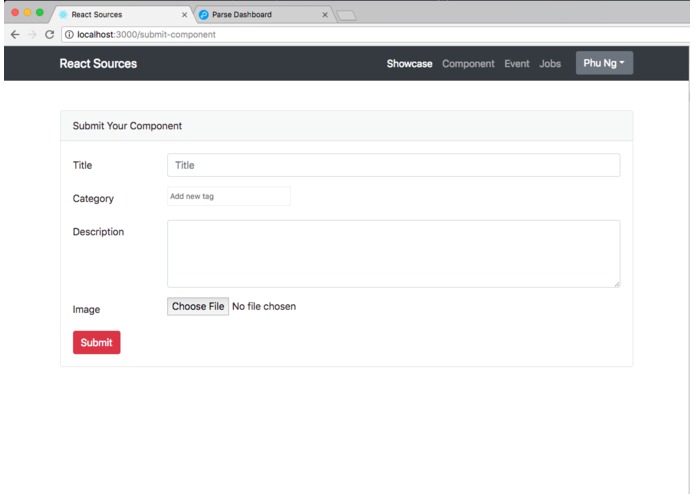The width and height of the screenshot is (695, 494).
Task: Click the Title field label
Action: pyautogui.click(x=82, y=165)
